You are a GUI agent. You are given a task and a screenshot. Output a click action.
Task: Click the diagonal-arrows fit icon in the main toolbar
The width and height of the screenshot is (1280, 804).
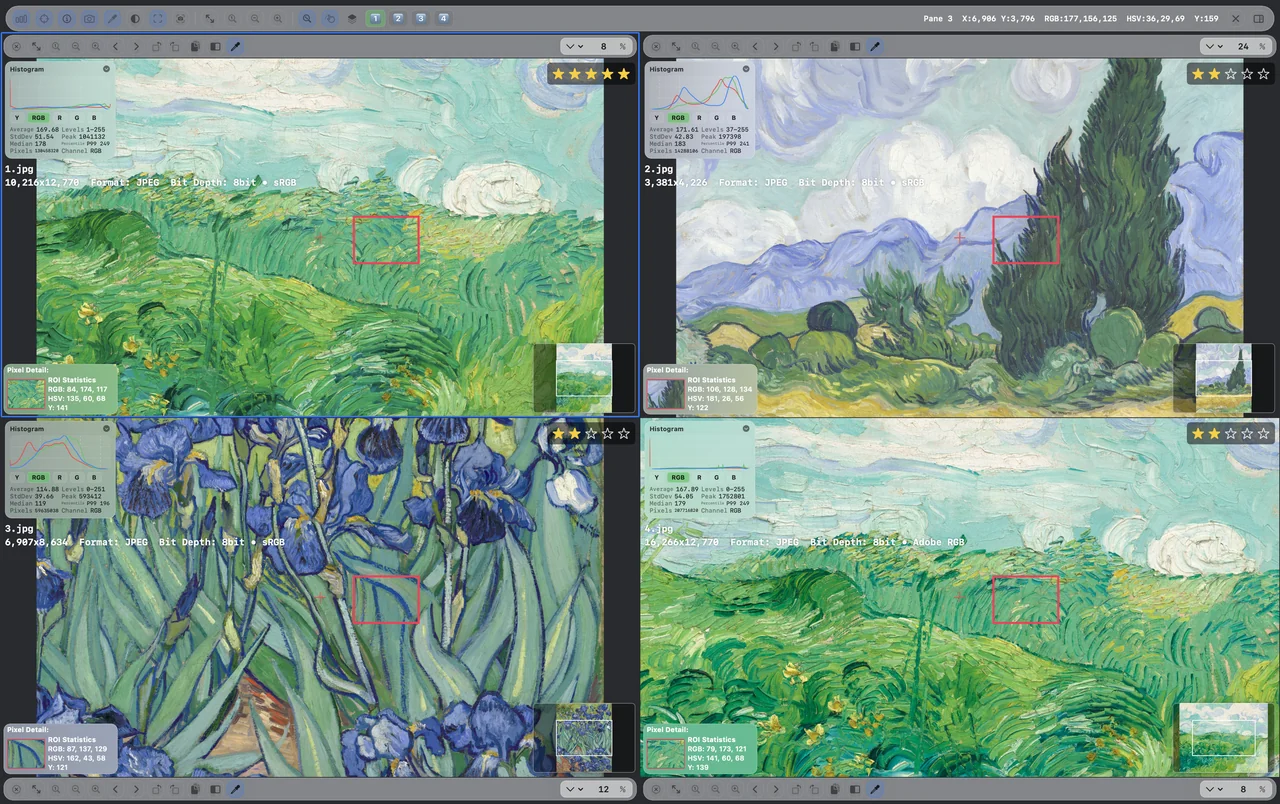(210, 18)
